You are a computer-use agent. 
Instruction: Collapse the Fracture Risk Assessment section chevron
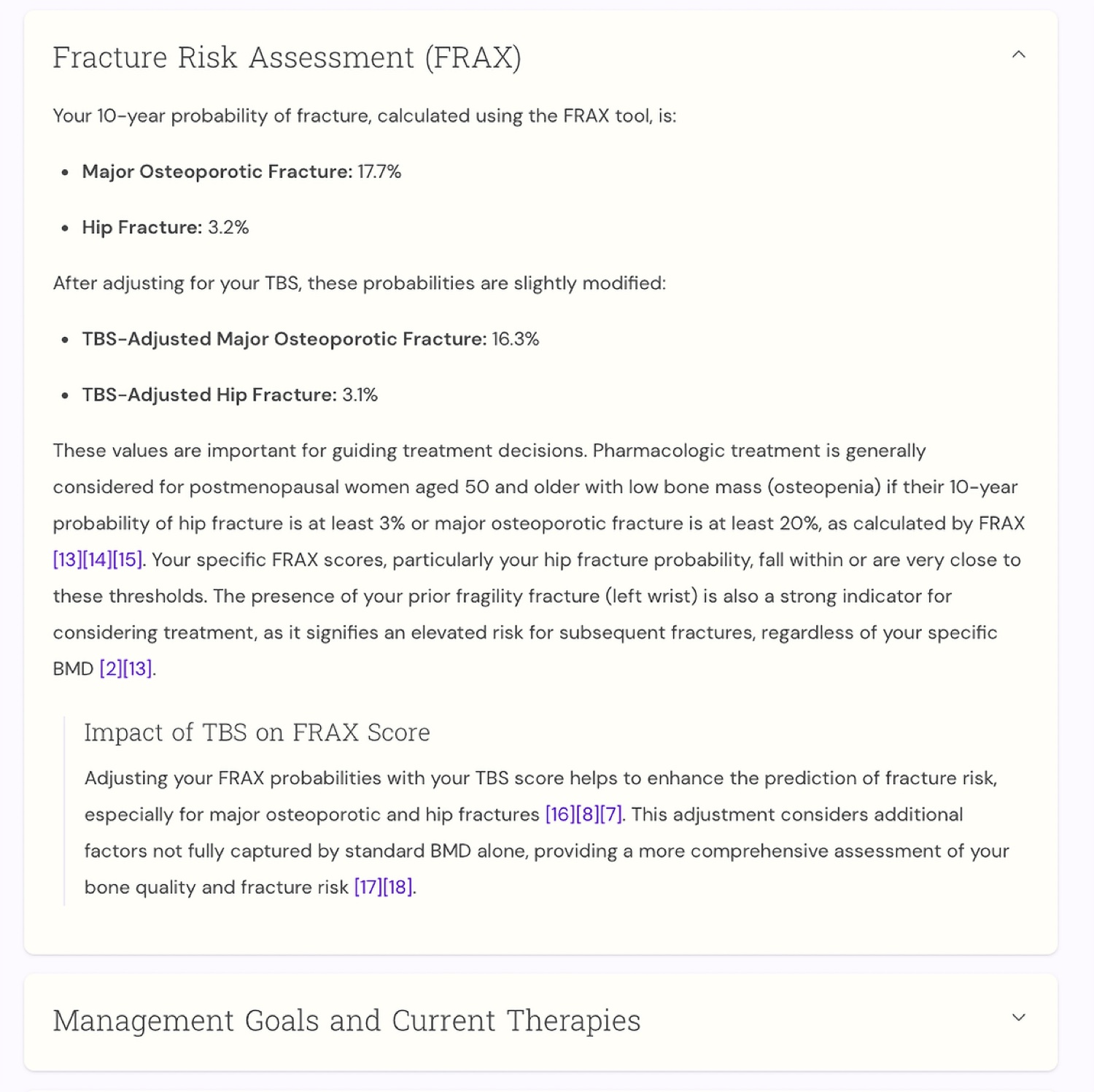(1018, 55)
